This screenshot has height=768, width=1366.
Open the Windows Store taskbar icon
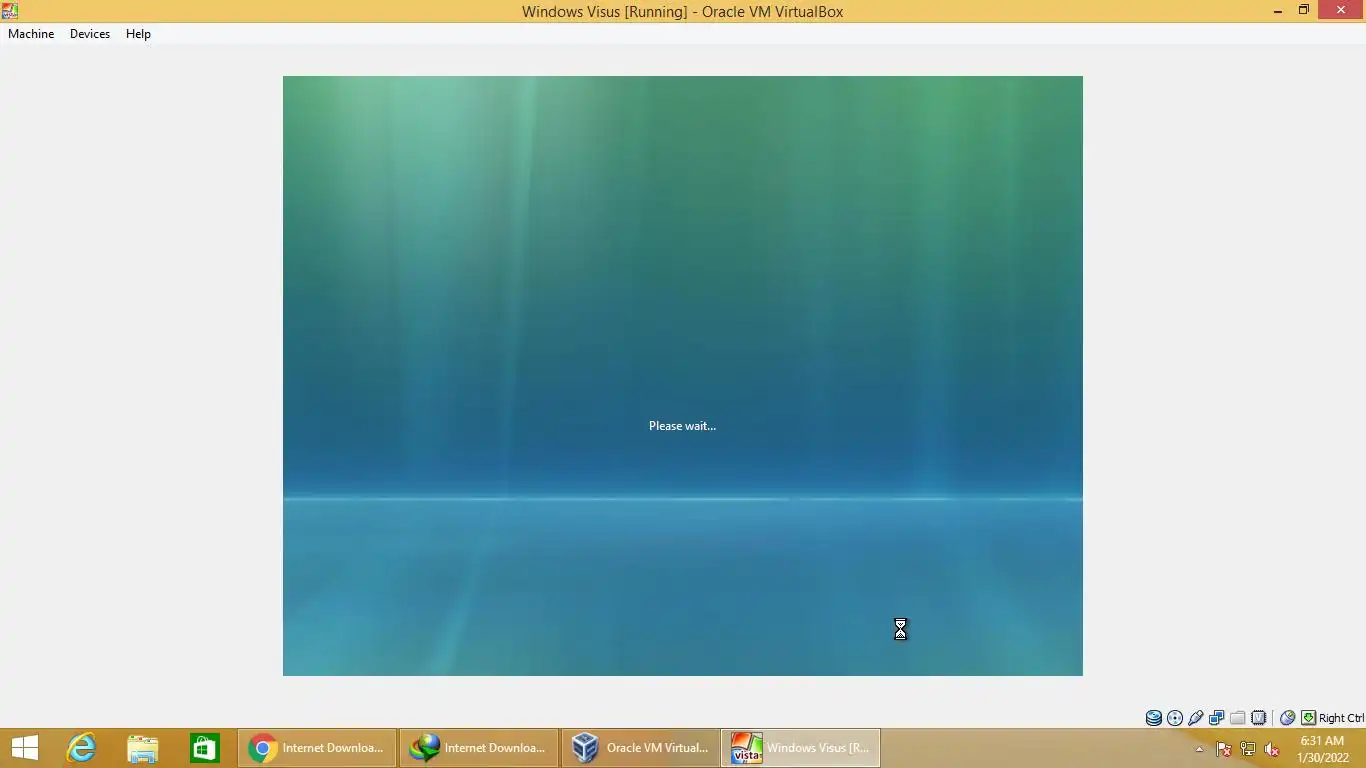pos(205,748)
